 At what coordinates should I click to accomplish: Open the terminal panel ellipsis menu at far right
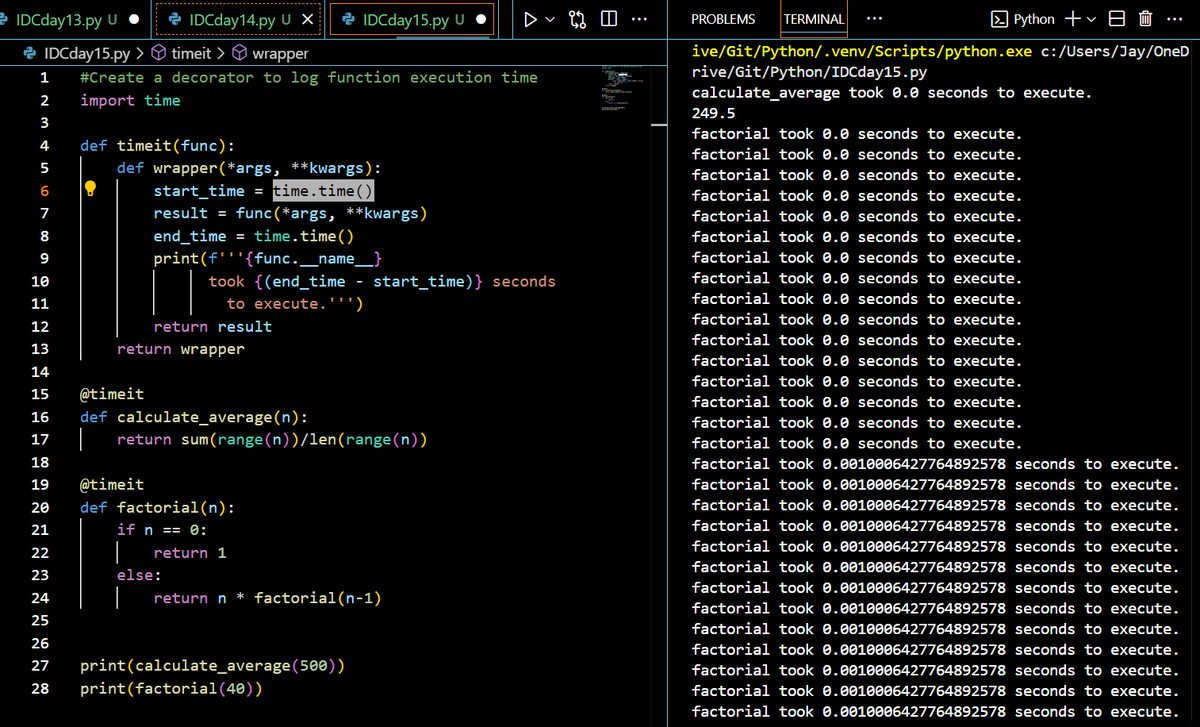pyautogui.click(x=1173, y=19)
